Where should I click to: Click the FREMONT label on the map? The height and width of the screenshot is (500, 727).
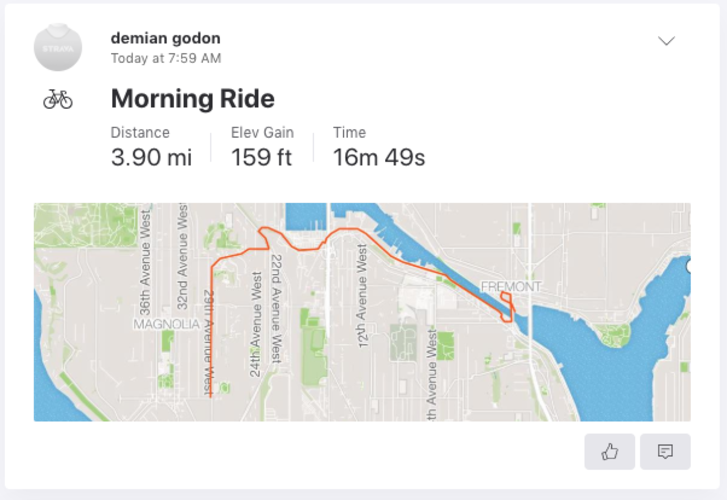[x=510, y=287]
